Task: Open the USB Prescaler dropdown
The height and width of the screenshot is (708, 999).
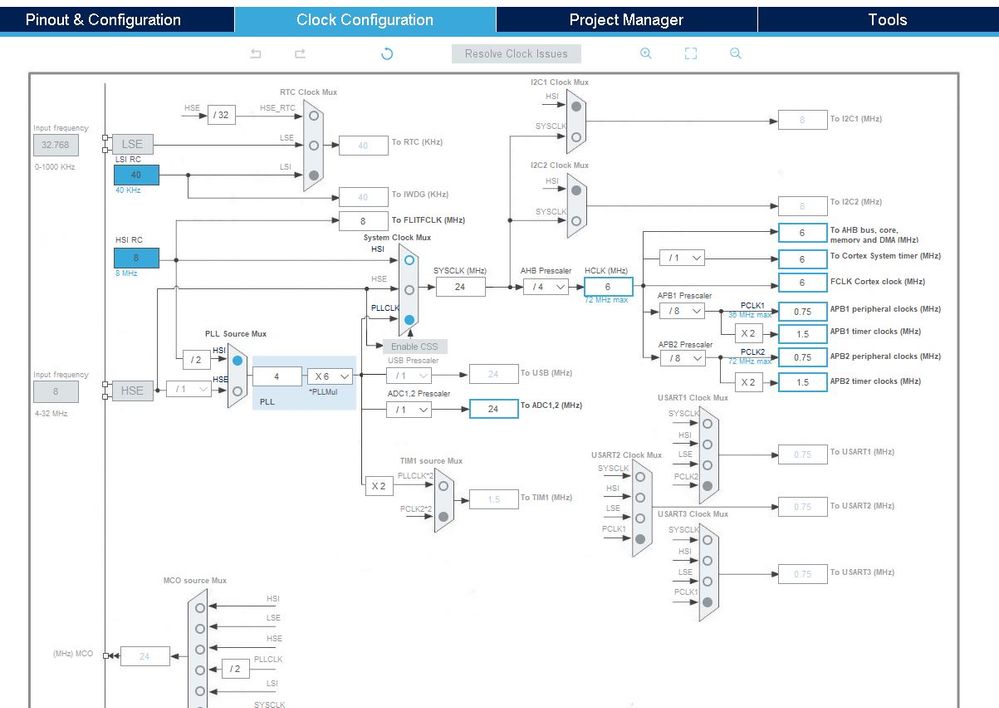Action: 408,376
